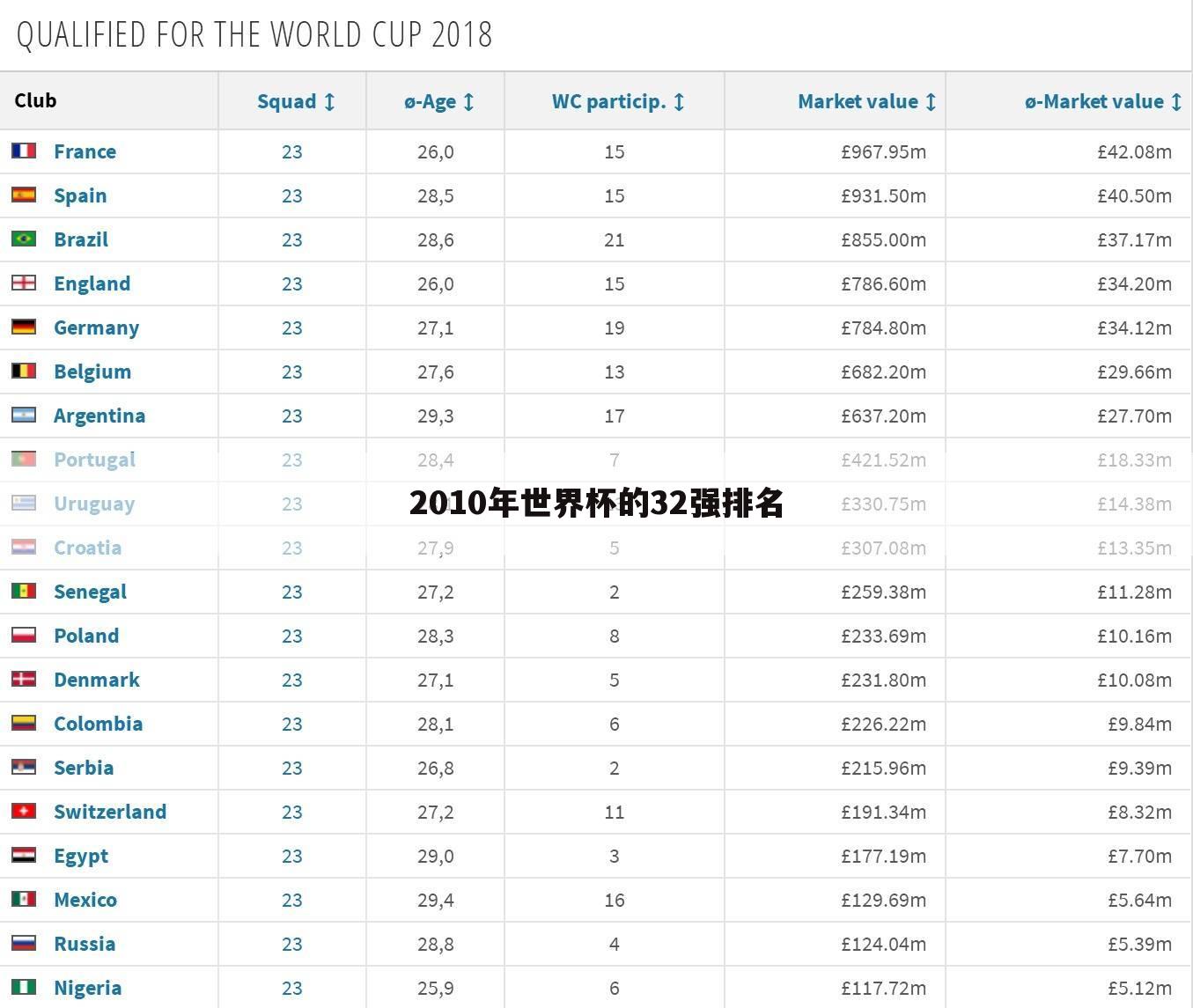Sort by ø-Market value header

coord(1103,101)
